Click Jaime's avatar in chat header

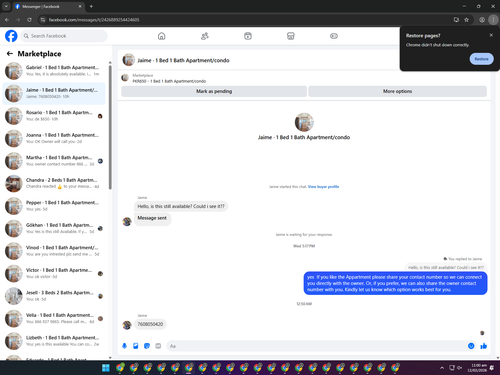(x=129, y=60)
